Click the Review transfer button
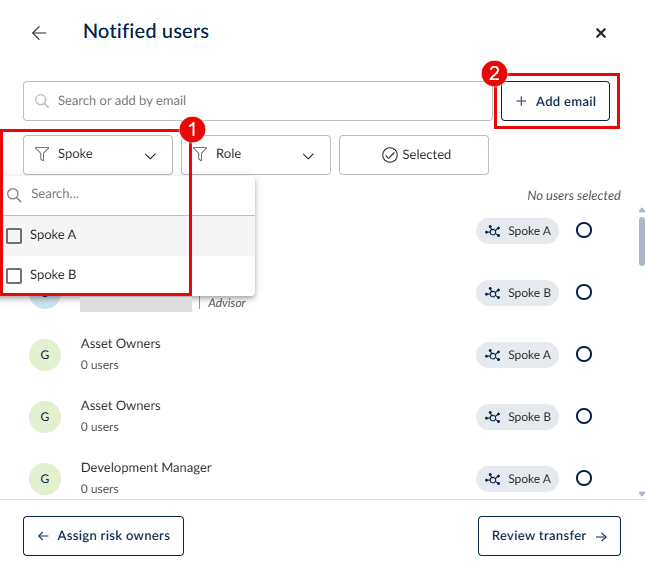The image size is (646, 580). (549, 536)
